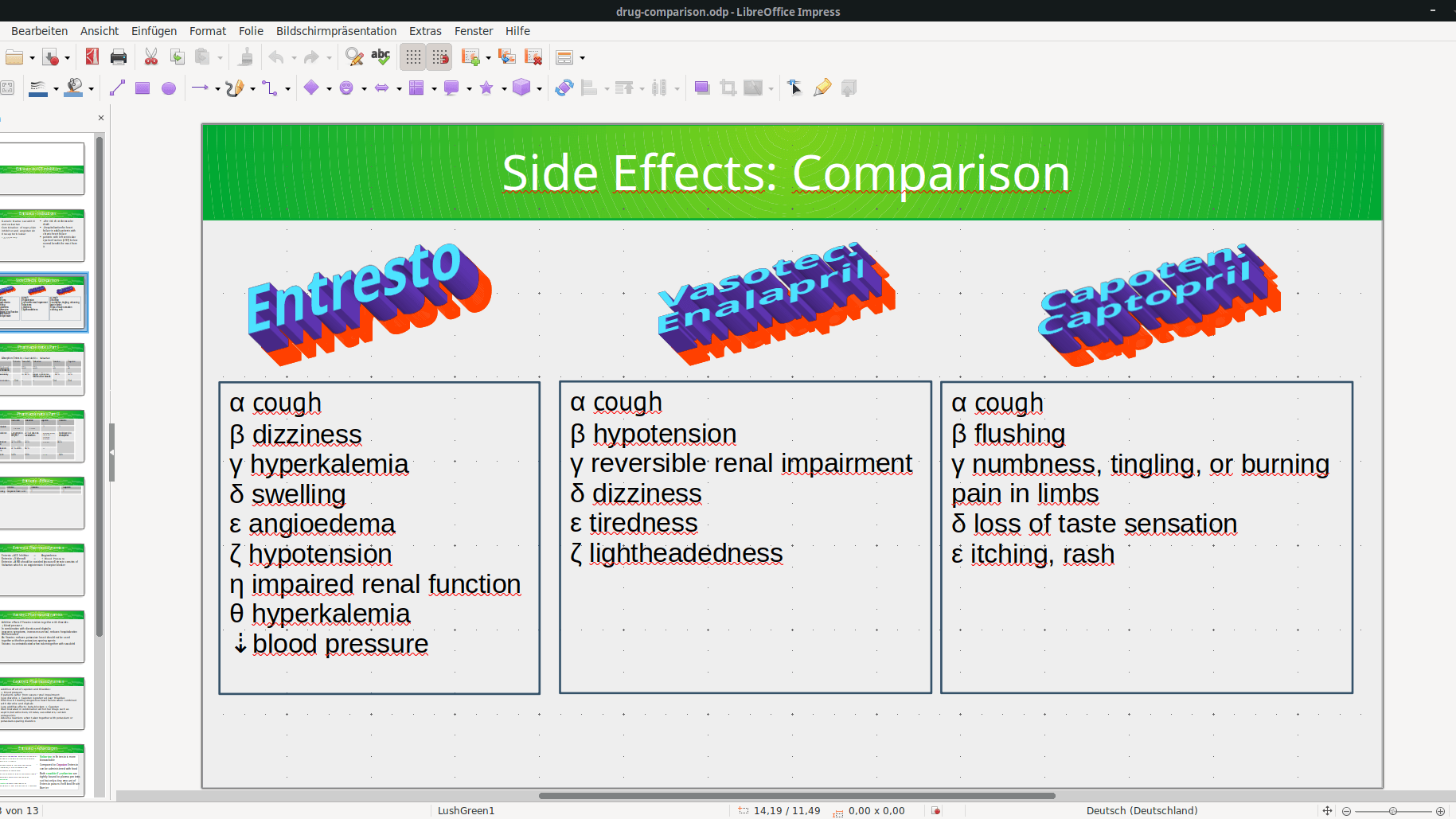
Task: Open the Line Color dropdown arrow
Action: (56, 88)
